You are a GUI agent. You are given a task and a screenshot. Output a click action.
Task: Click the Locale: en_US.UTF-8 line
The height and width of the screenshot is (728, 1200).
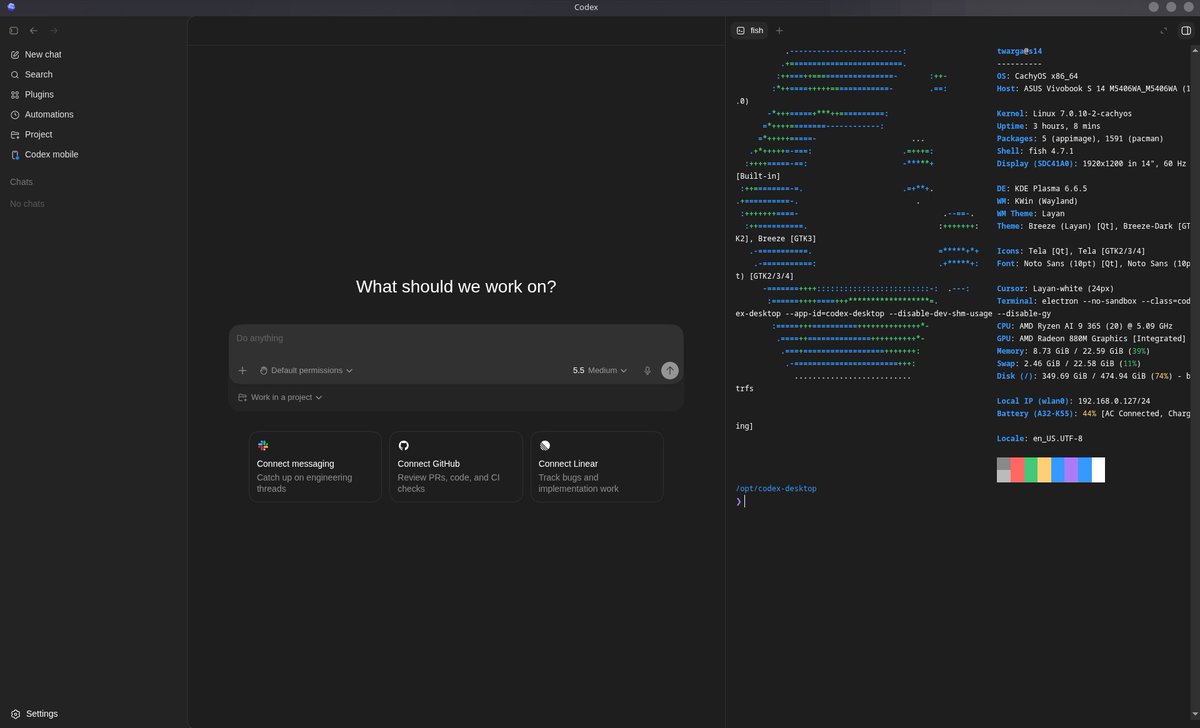coord(1040,439)
